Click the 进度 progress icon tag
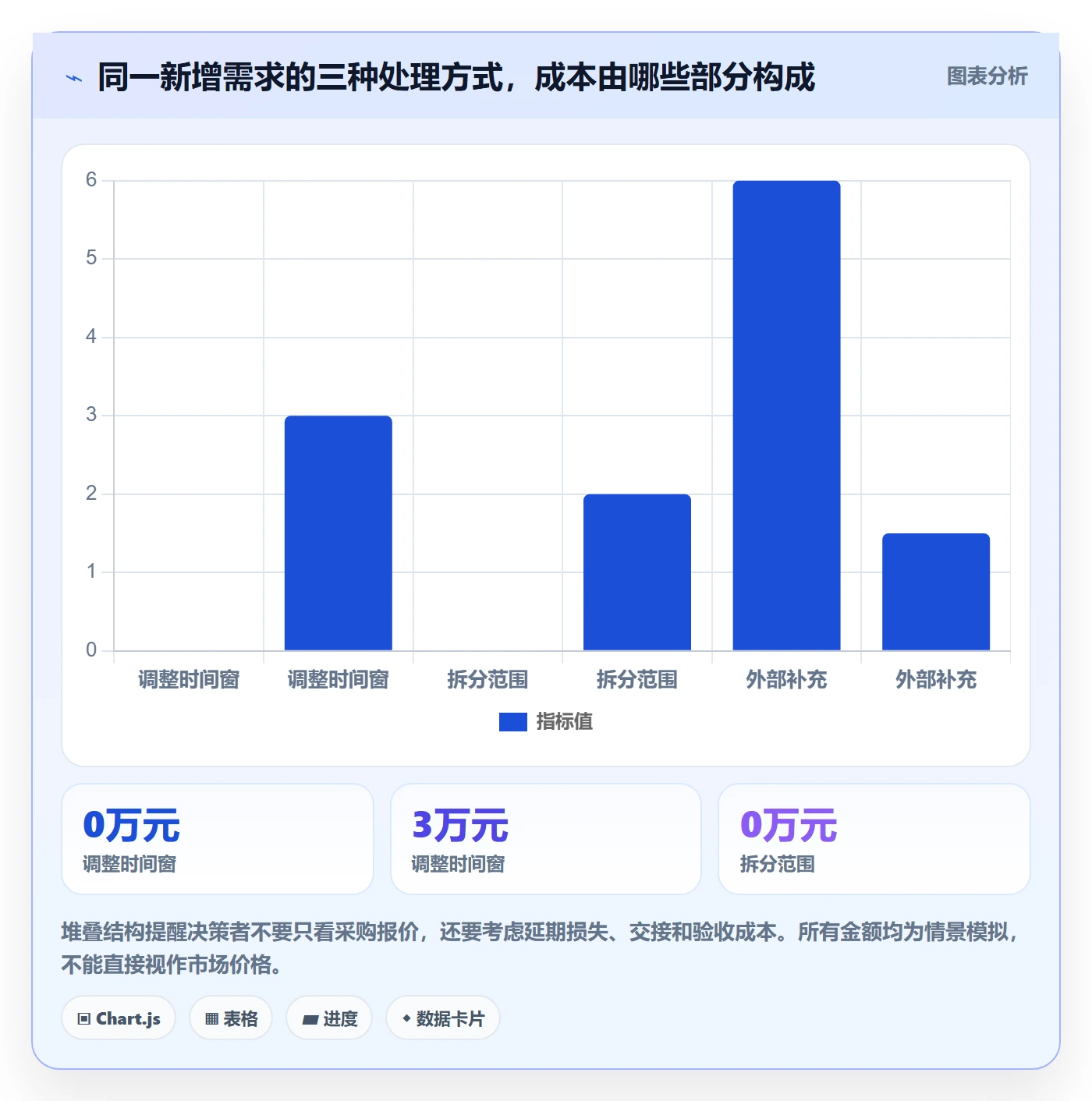The image size is (1092, 1101). click(x=329, y=1018)
